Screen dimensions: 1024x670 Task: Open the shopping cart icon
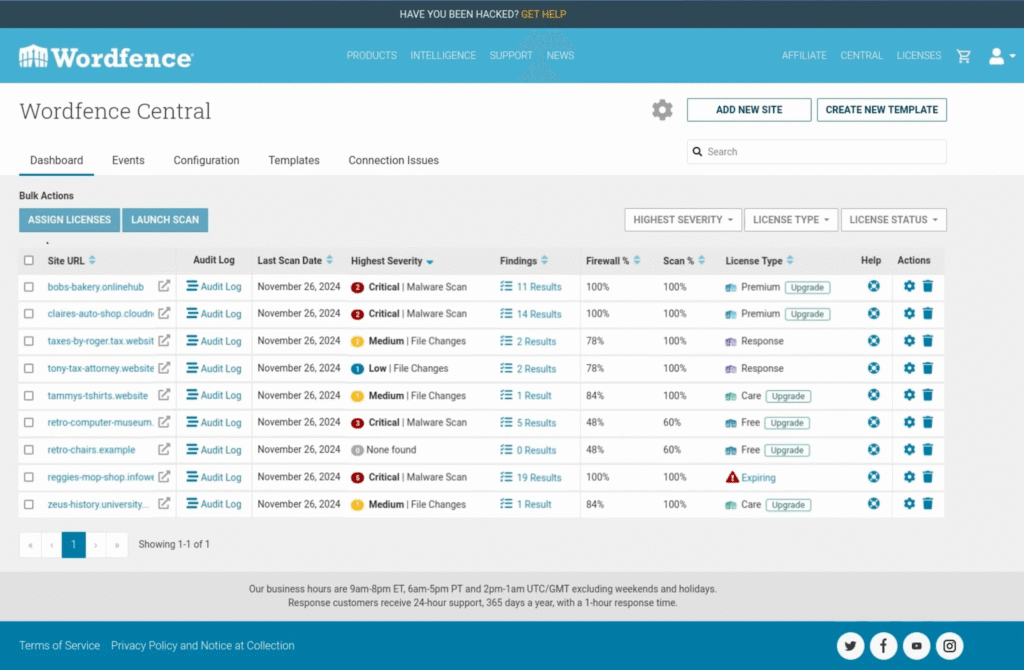pos(963,56)
